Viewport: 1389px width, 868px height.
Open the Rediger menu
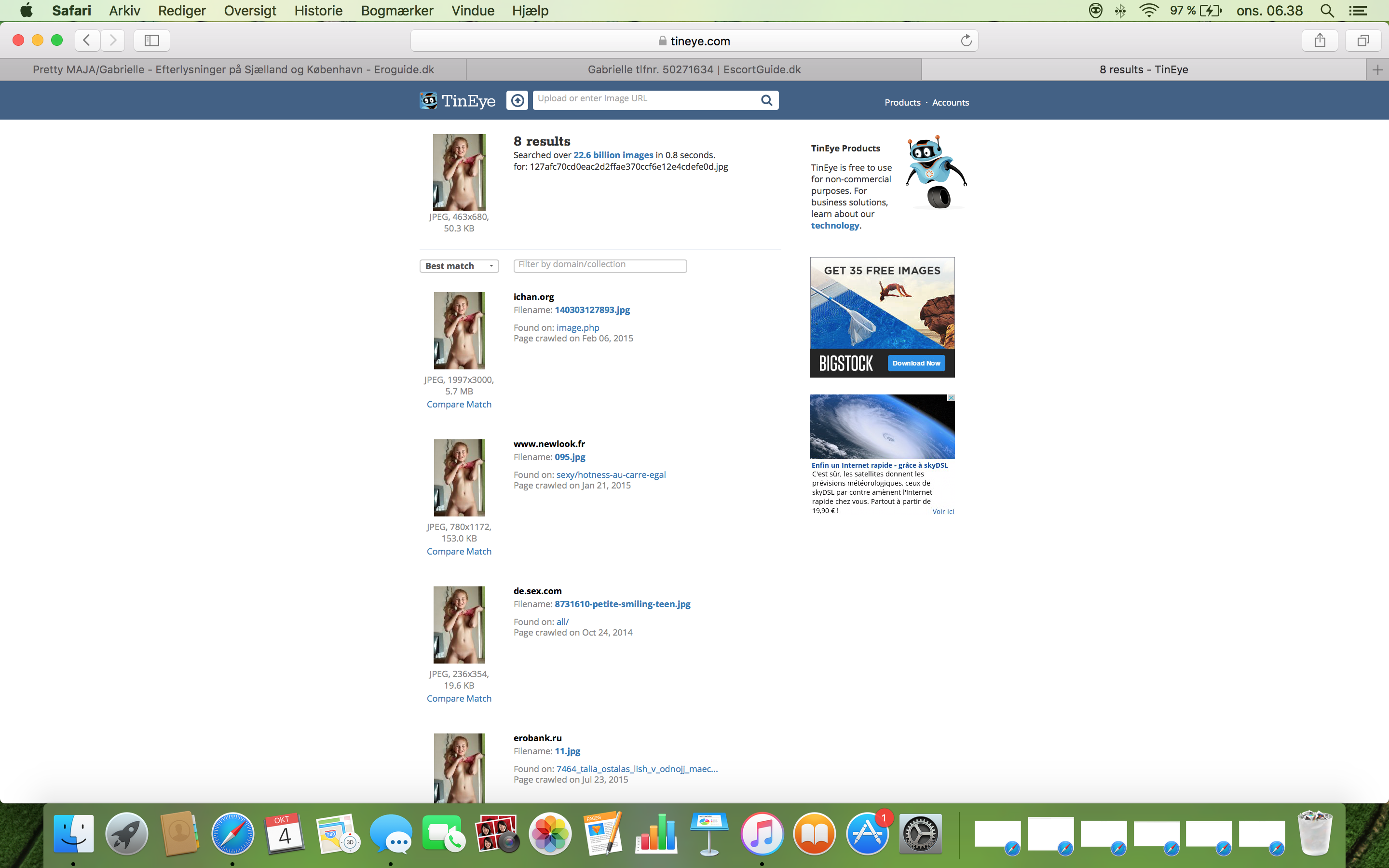coord(182,10)
